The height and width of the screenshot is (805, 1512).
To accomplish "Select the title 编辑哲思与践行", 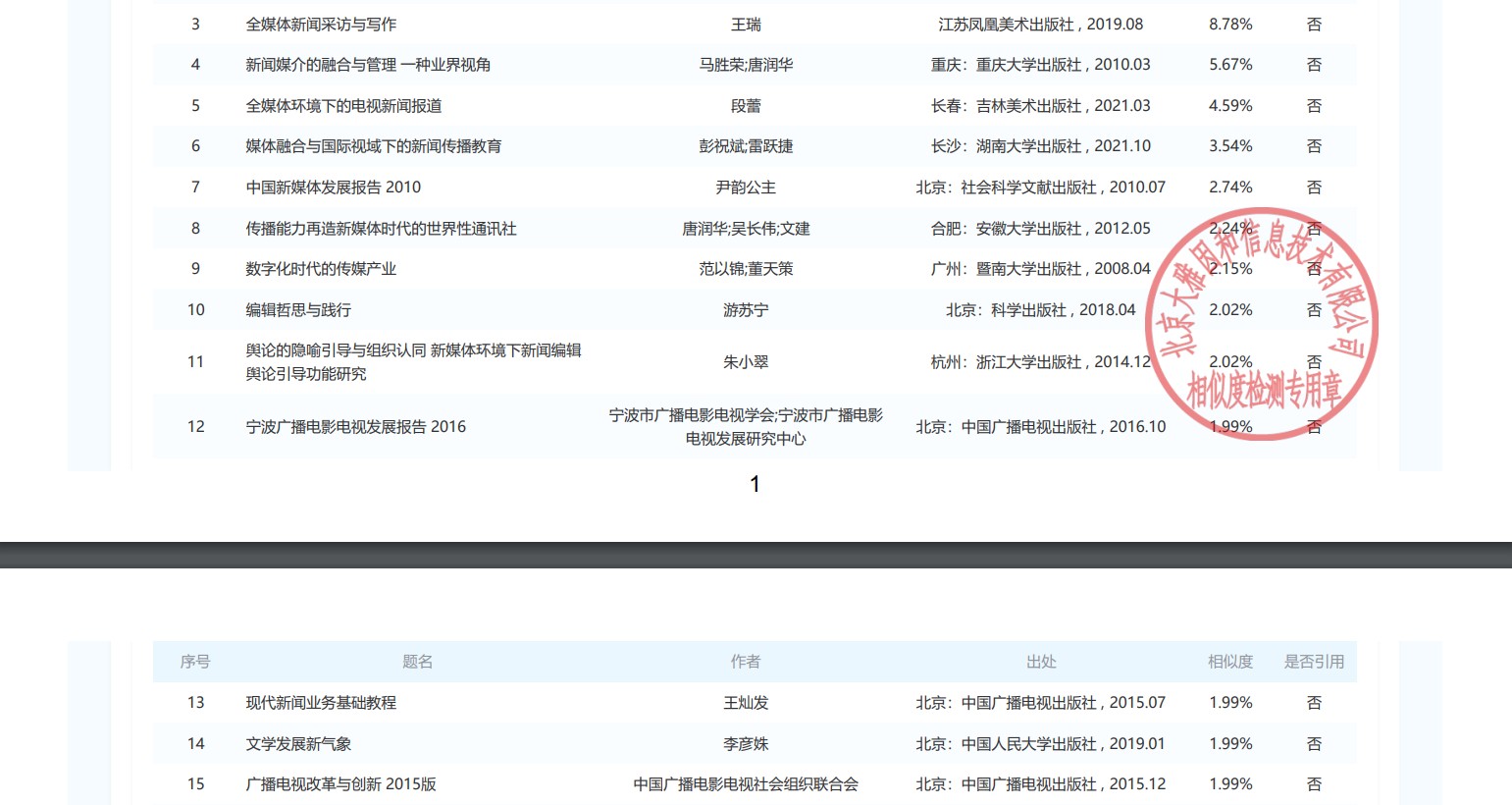I will 298,310.
